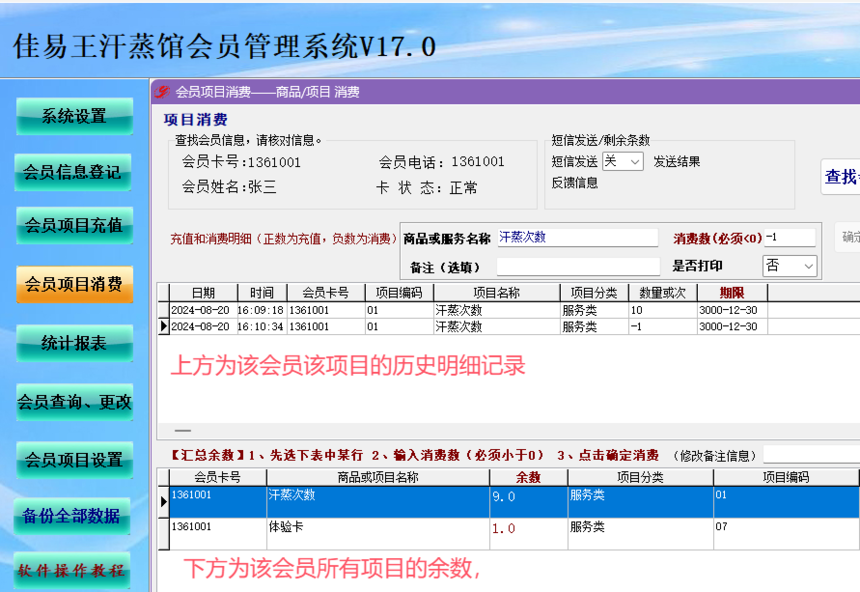The width and height of the screenshot is (860, 592).
Task: Click the app logo icon in the window title
Action: (x=162, y=92)
